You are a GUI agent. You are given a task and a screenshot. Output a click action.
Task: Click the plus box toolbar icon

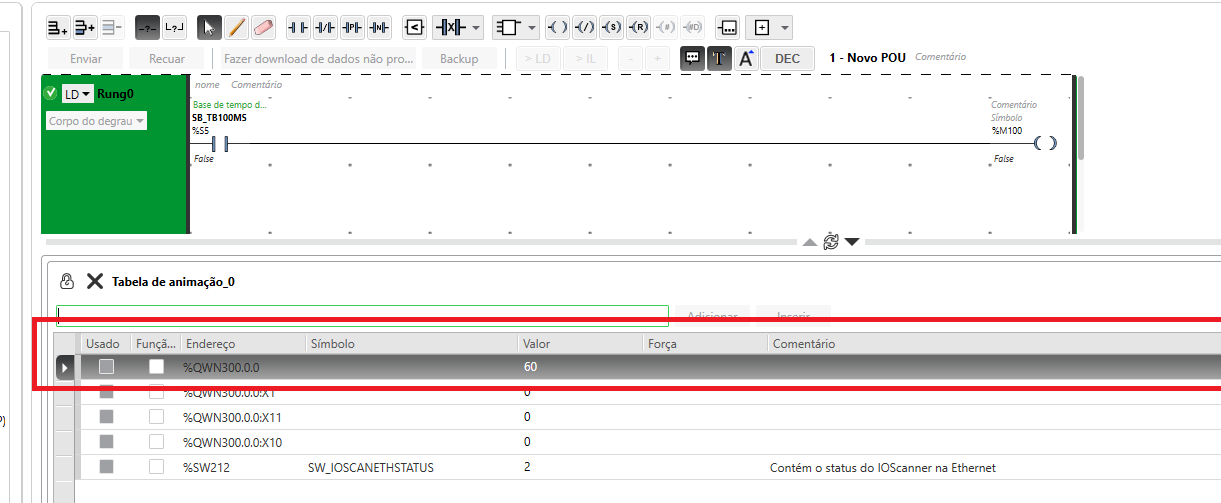[x=761, y=27]
